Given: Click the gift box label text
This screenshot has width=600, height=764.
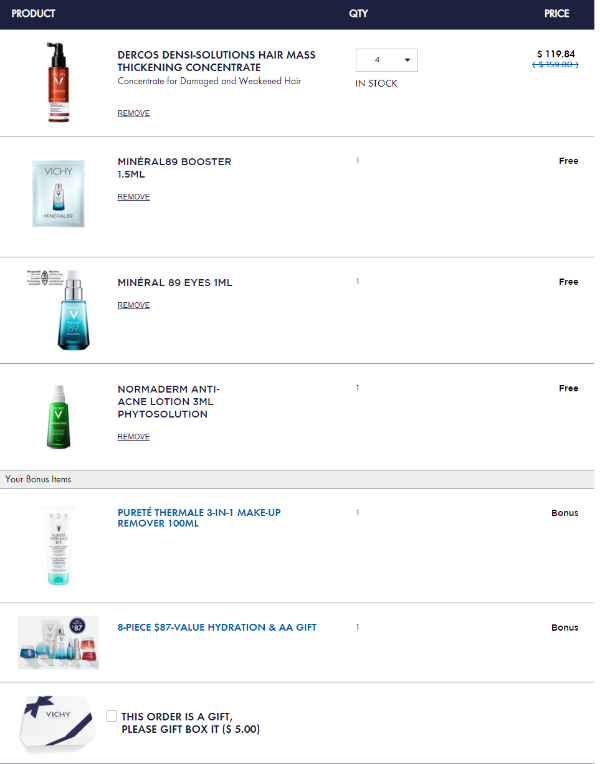Looking at the screenshot, I should (x=190, y=723).
